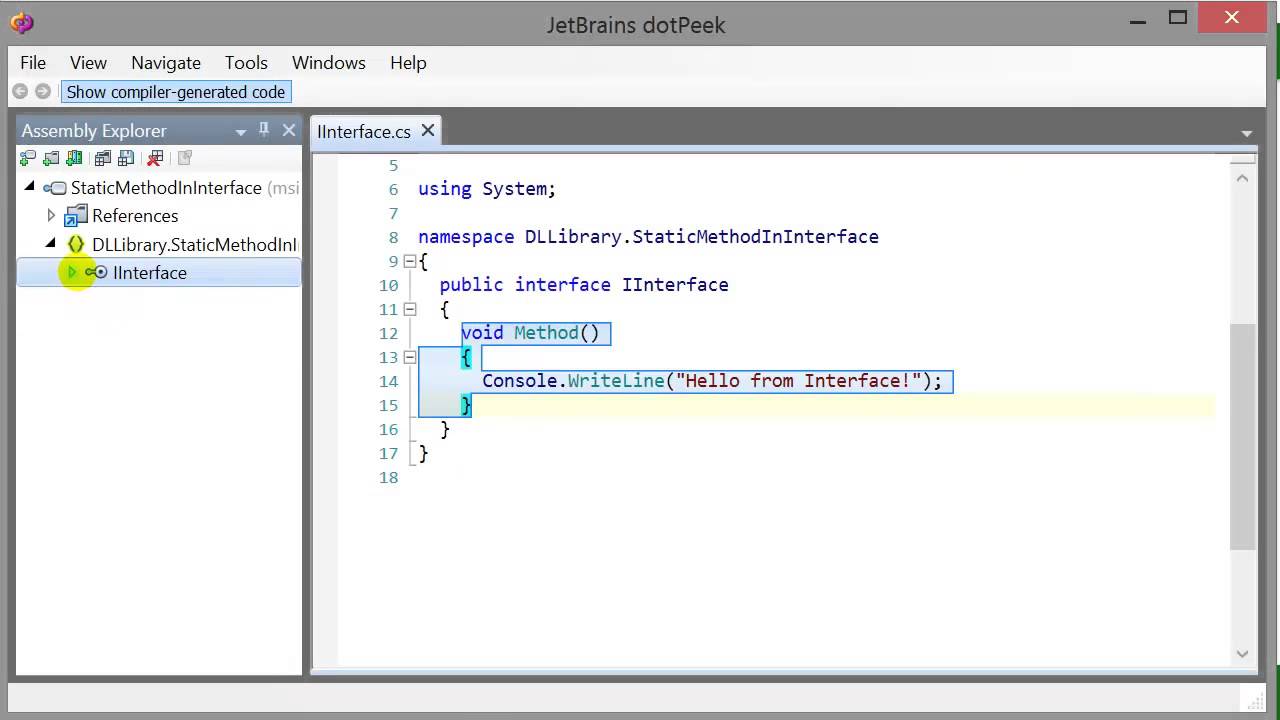Navigate forward with the right arrow
The image size is (1280, 720).
43,92
